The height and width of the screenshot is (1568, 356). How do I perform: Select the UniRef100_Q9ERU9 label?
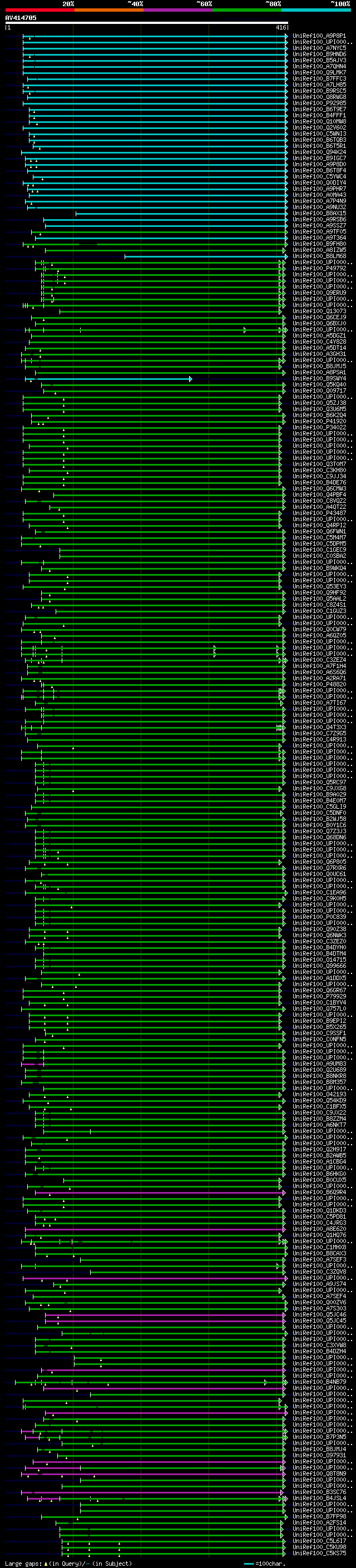[319, 293]
